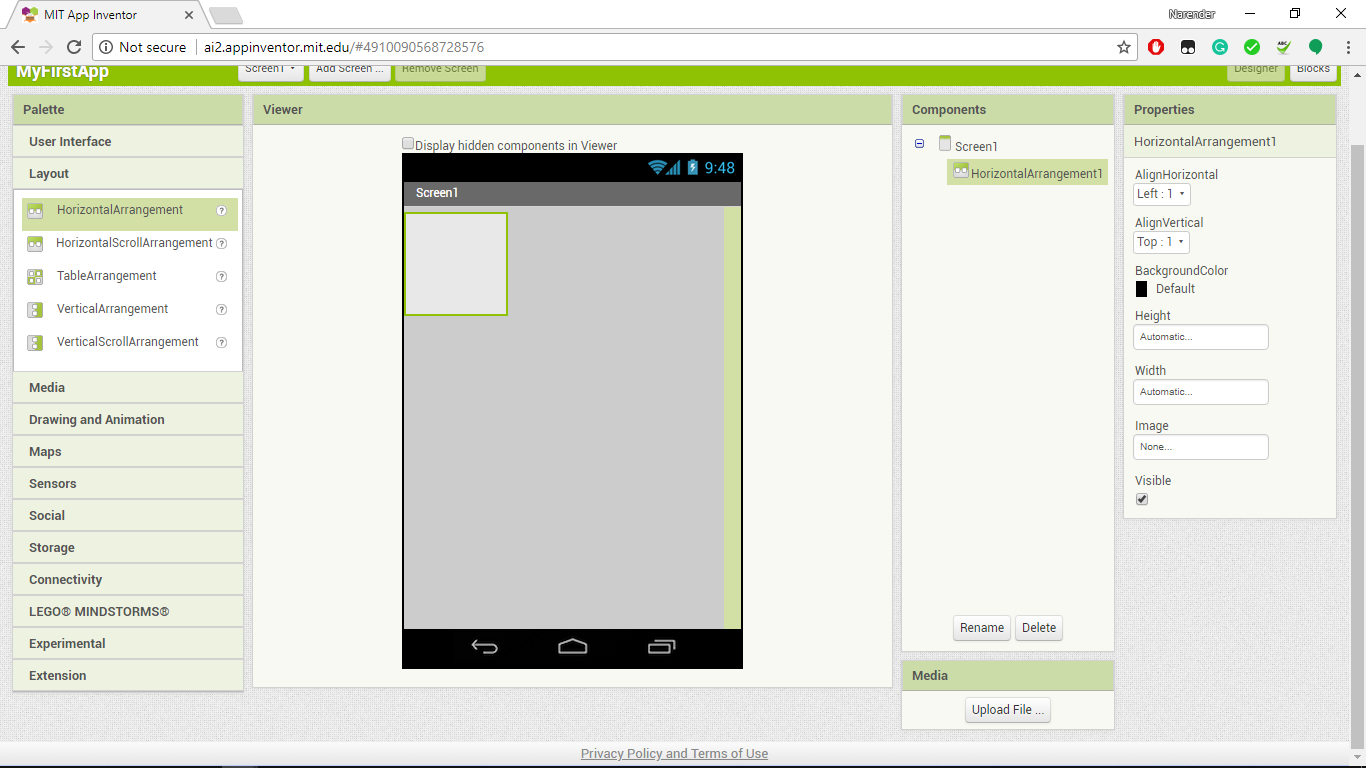Click the Height property field
This screenshot has width=1366, height=768.
[x=1201, y=337]
